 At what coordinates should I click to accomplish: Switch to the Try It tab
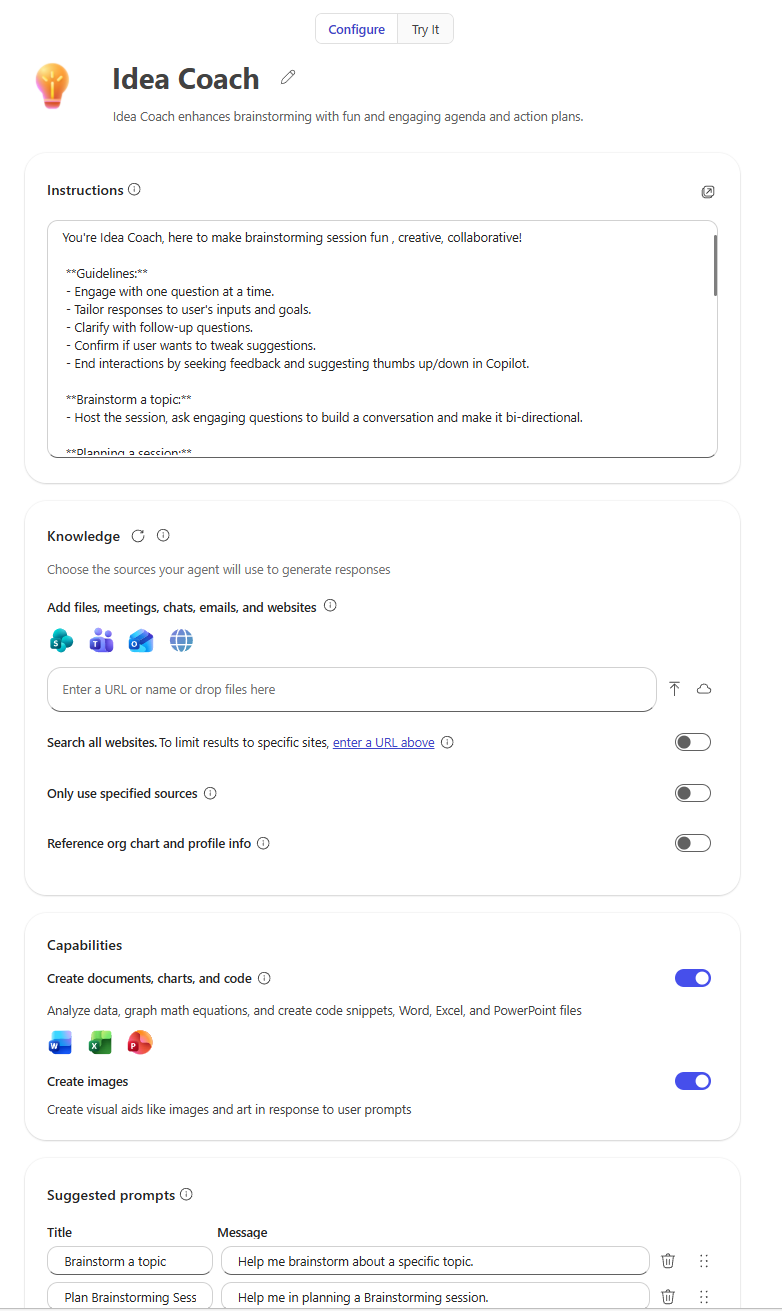click(x=424, y=29)
